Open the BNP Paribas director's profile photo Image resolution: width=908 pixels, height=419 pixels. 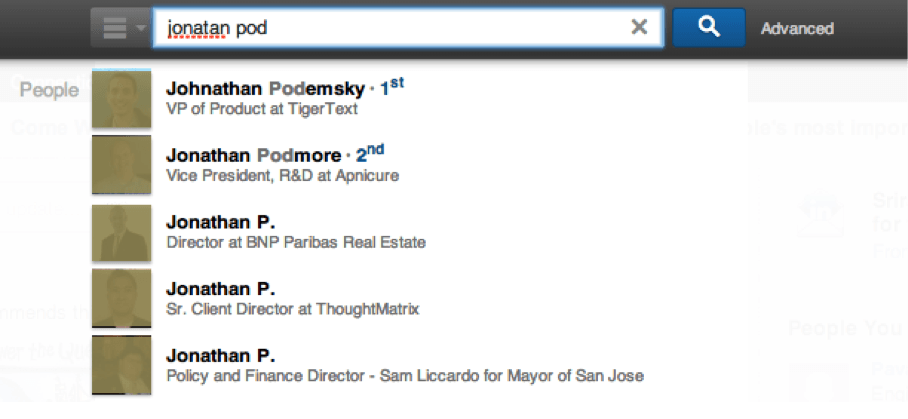pyautogui.click(x=122, y=232)
